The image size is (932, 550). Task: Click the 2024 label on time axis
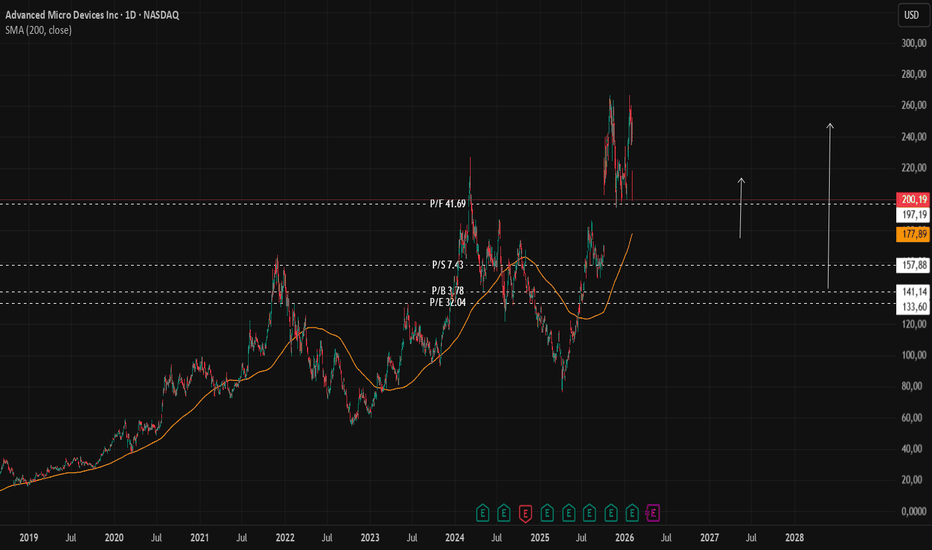[455, 538]
